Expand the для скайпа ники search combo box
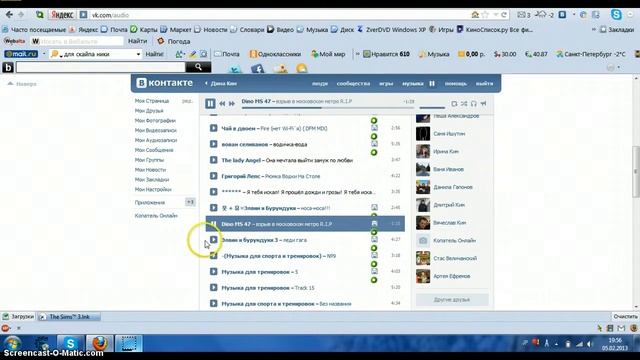 coord(138,54)
